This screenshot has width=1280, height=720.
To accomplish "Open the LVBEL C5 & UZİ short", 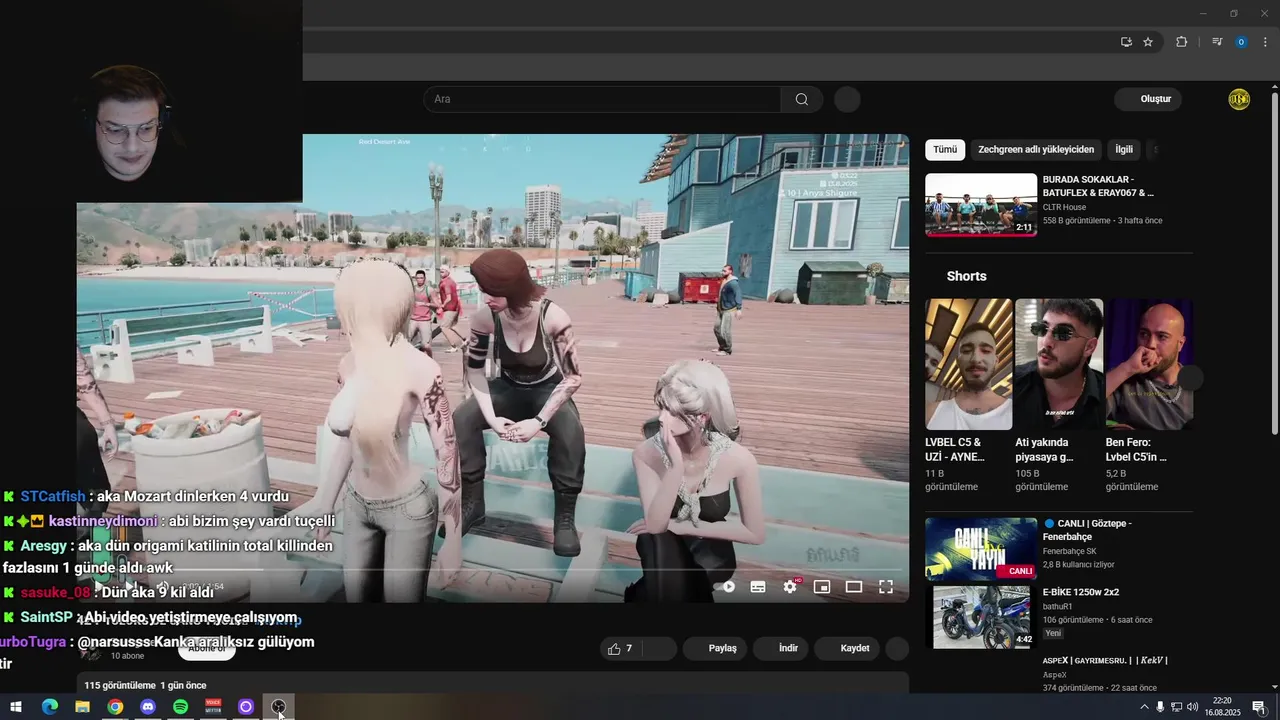I will pos(968,364).
